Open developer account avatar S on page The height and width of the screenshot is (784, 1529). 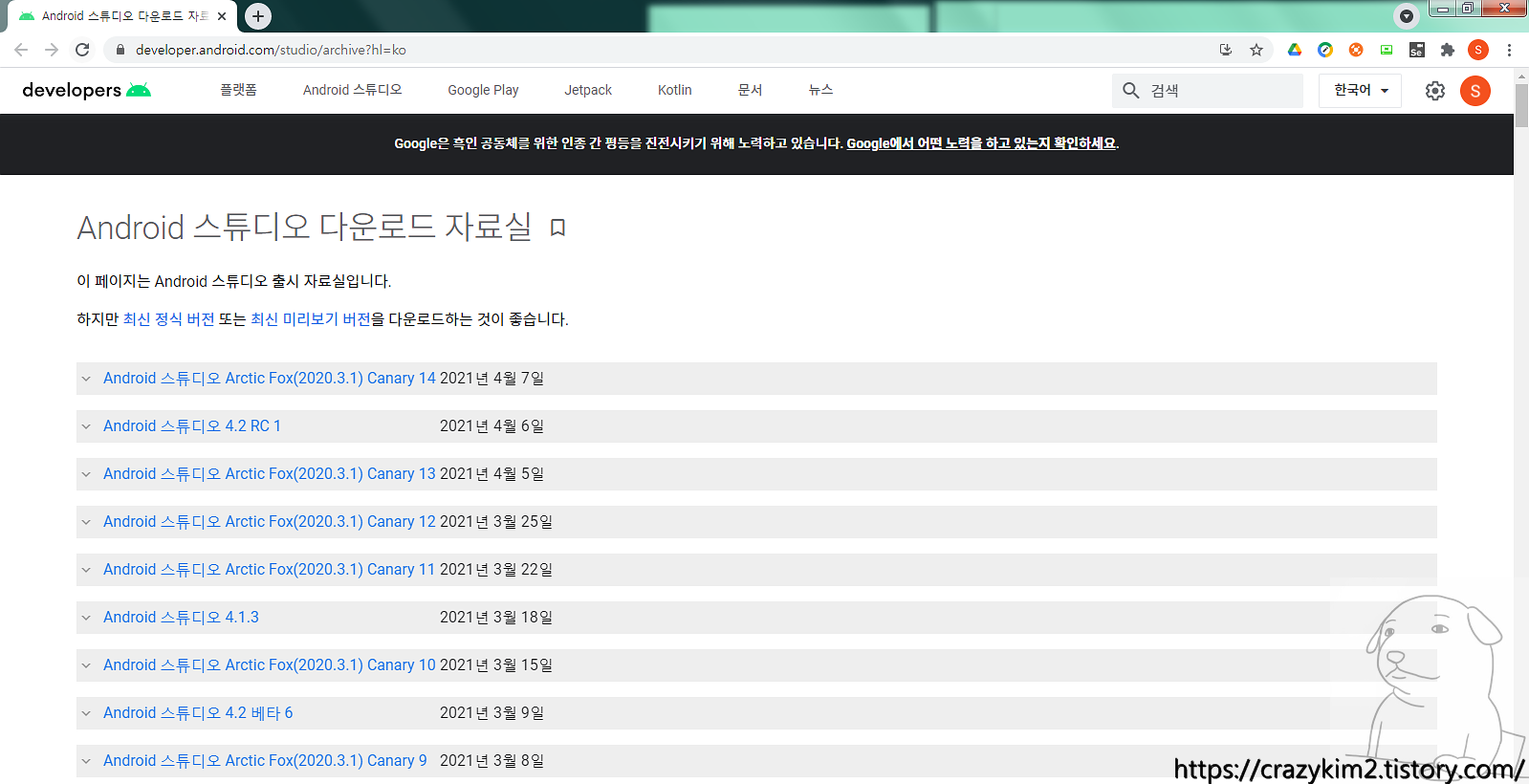[1475, 91]
